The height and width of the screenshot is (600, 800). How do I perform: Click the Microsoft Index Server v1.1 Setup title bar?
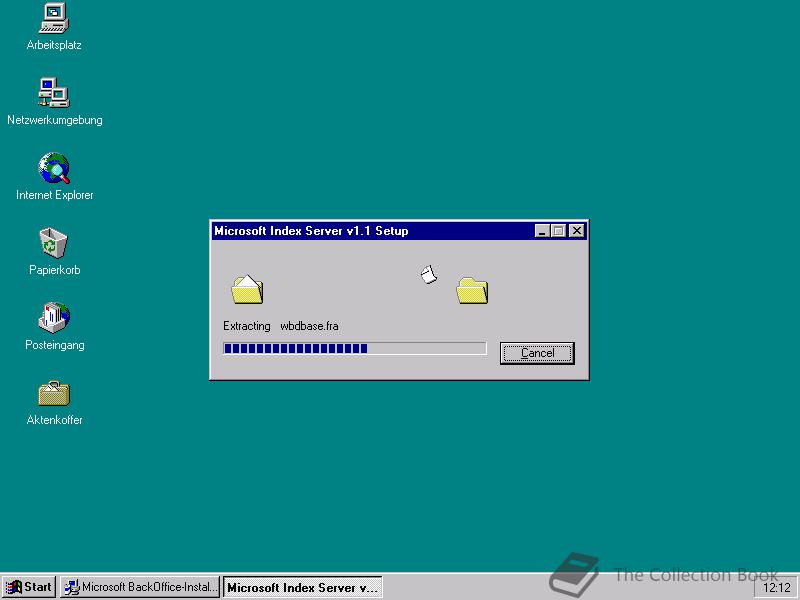(x=371, y=231)
